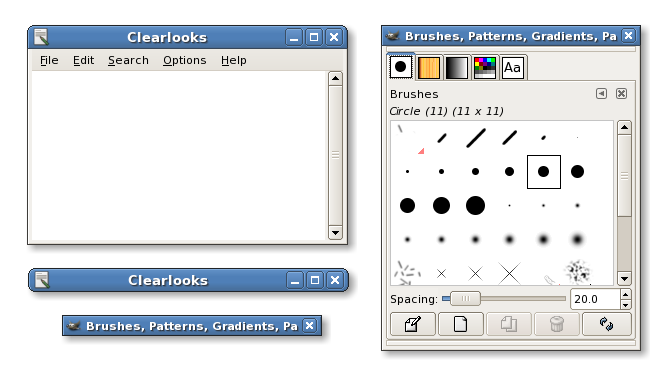Click the brush list scroll up arrow
Image resolution: width=672 pixels, height=379 pixels.
point(624,127)
